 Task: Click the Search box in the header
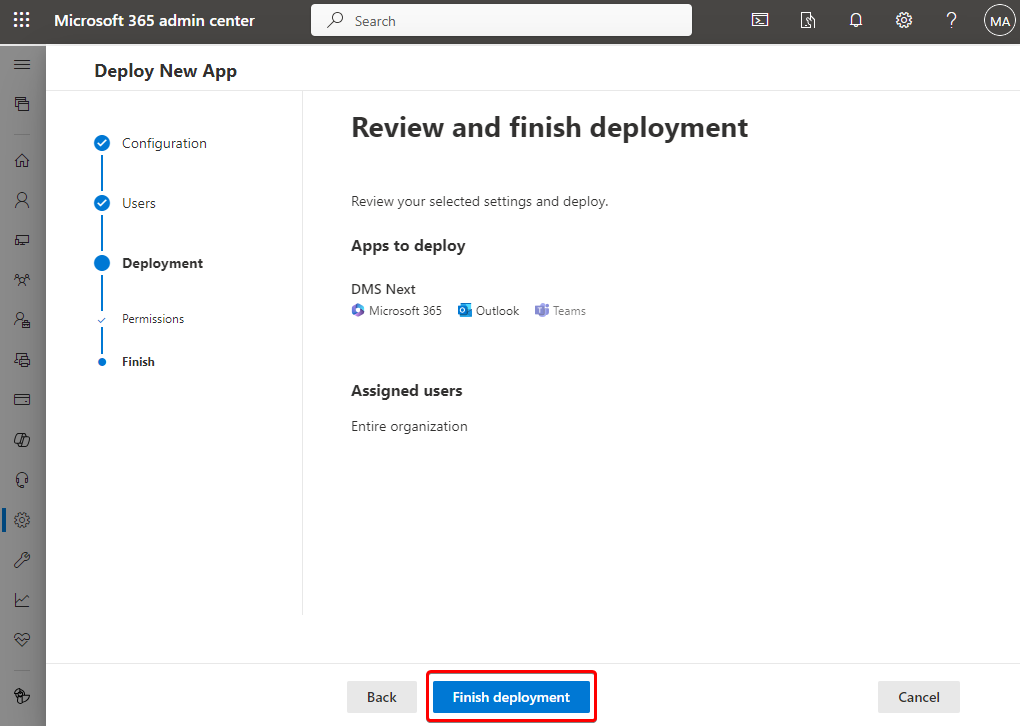coord(501,21)
